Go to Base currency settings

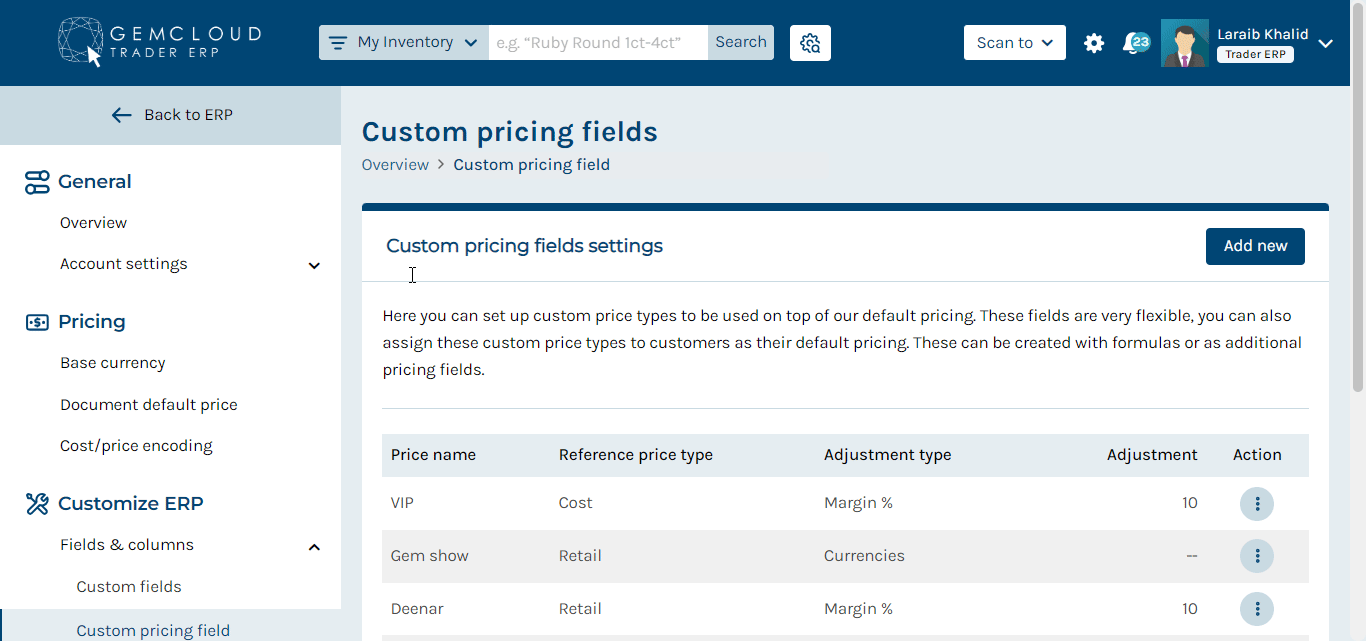(x=113, y=363)
